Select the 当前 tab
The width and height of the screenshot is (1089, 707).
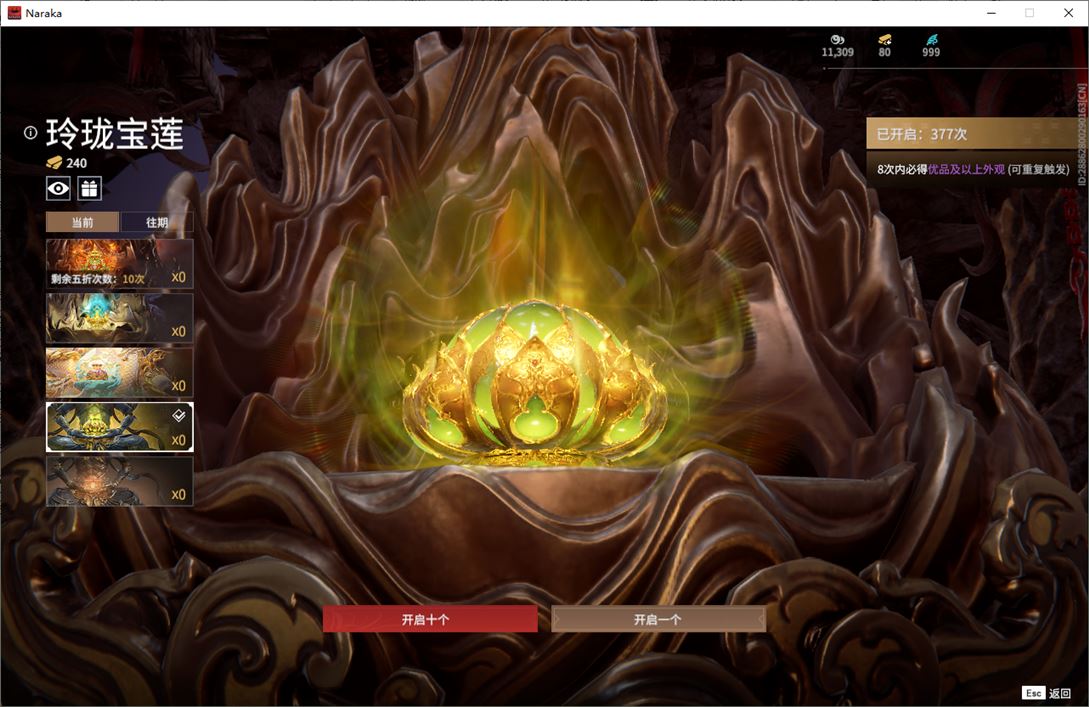83,222
